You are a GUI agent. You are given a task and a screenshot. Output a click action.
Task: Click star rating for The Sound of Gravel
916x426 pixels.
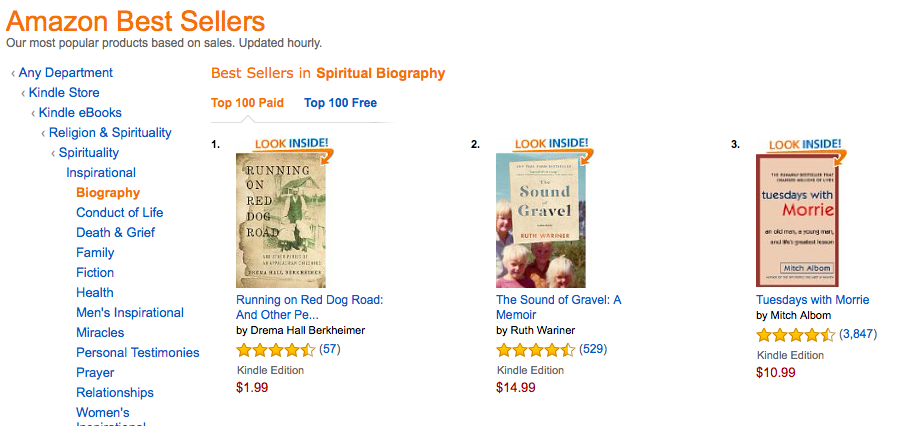535,350
